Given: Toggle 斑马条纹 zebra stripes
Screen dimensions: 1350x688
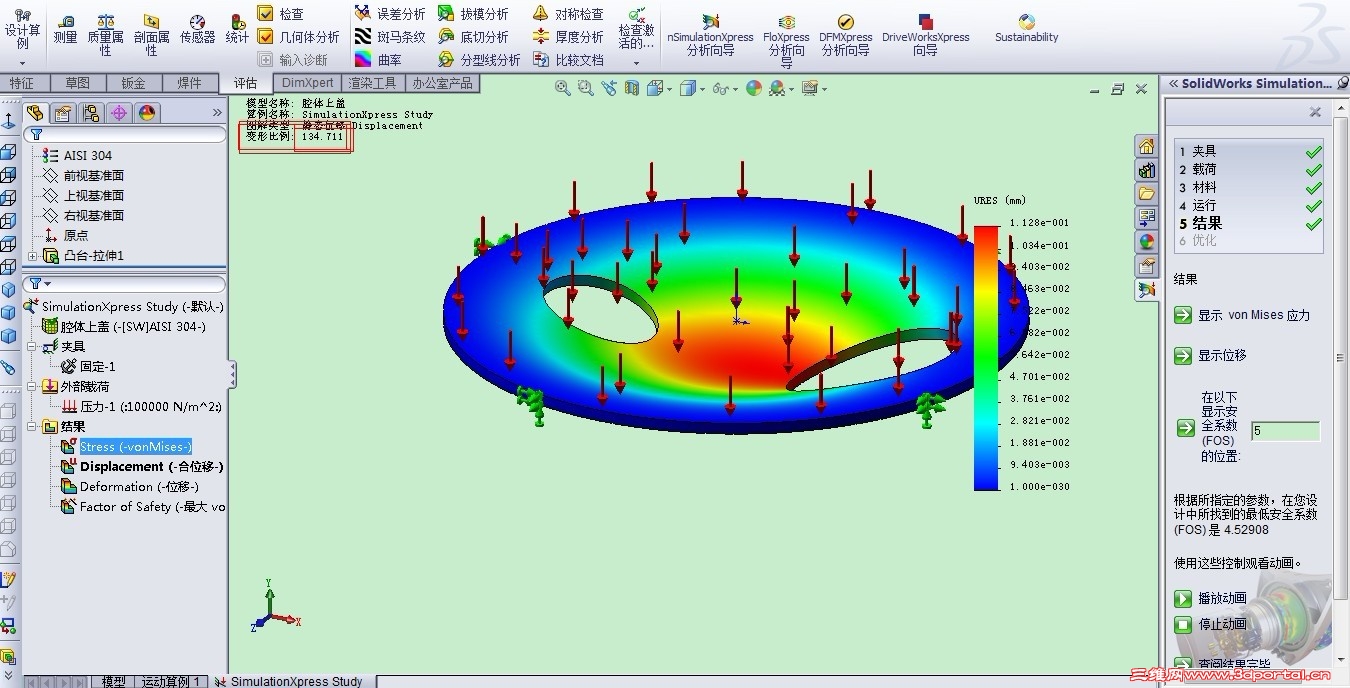Looking at the screenshot, I should pos(390,37).
